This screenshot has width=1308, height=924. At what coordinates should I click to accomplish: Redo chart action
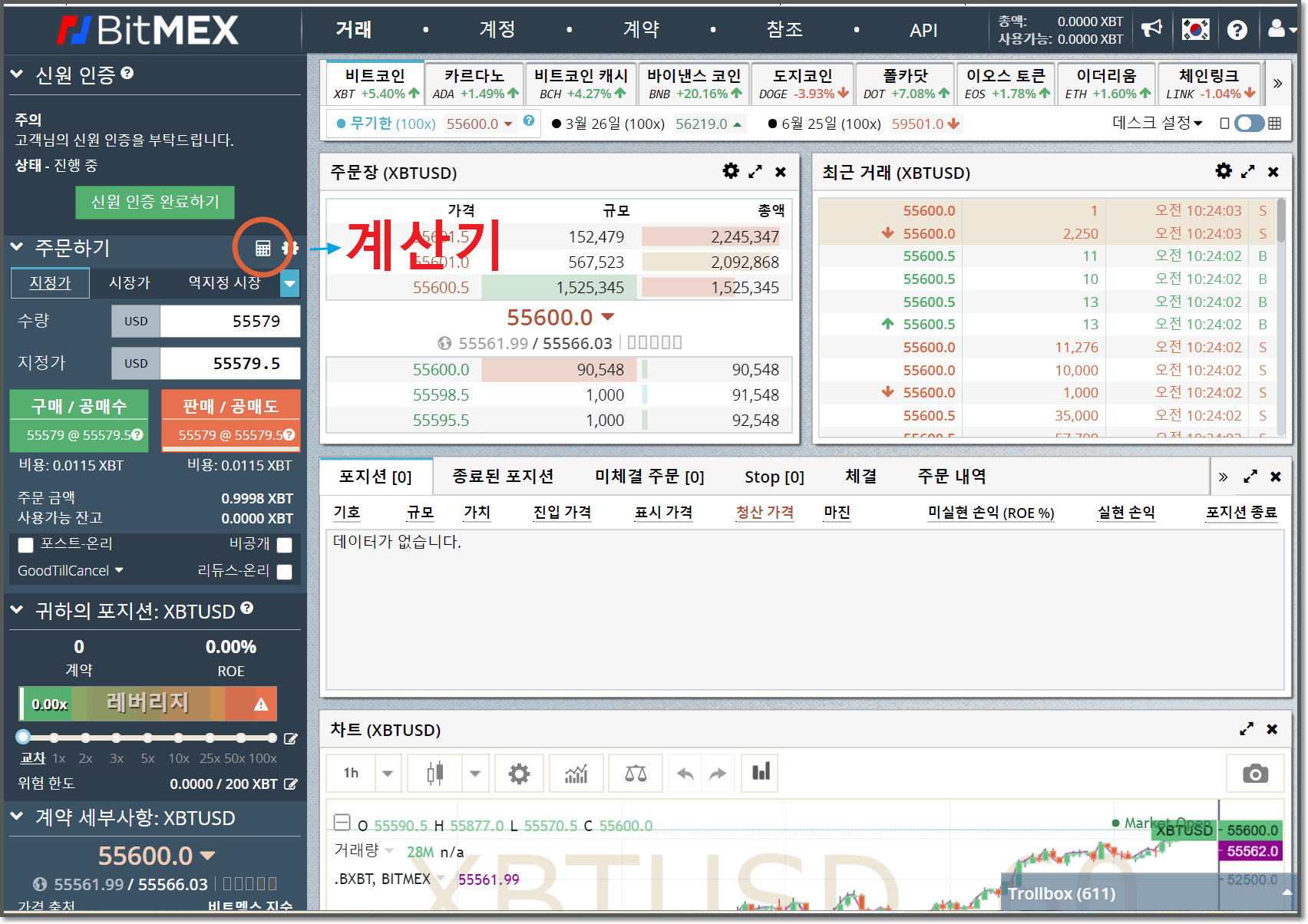718,774
